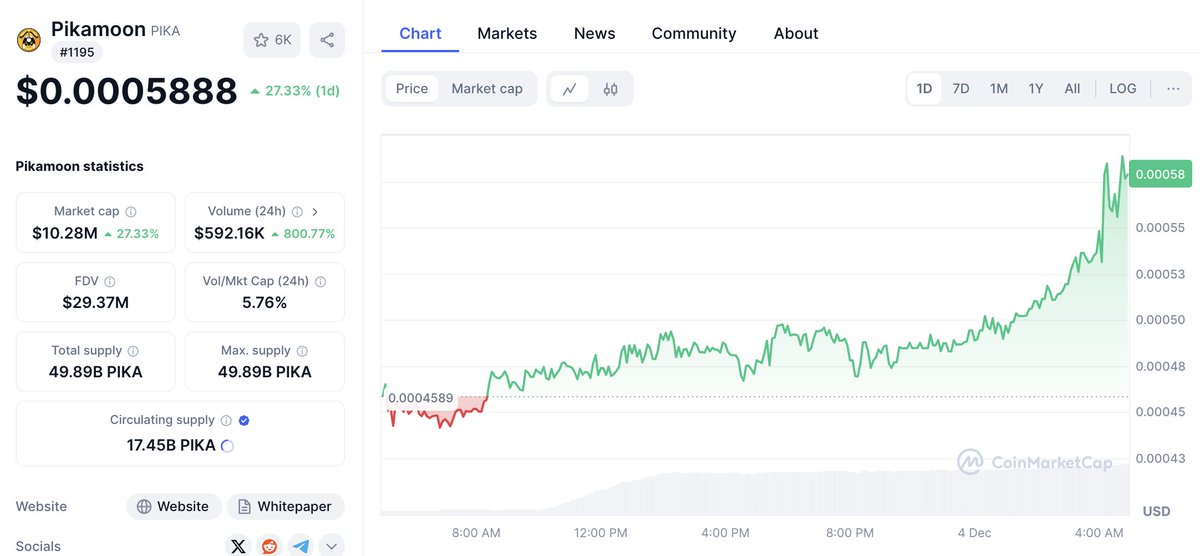Switch chart to Market cap view
This screenshot has height=556, width=1200.
pyautogui.click(x=487, y=89)
